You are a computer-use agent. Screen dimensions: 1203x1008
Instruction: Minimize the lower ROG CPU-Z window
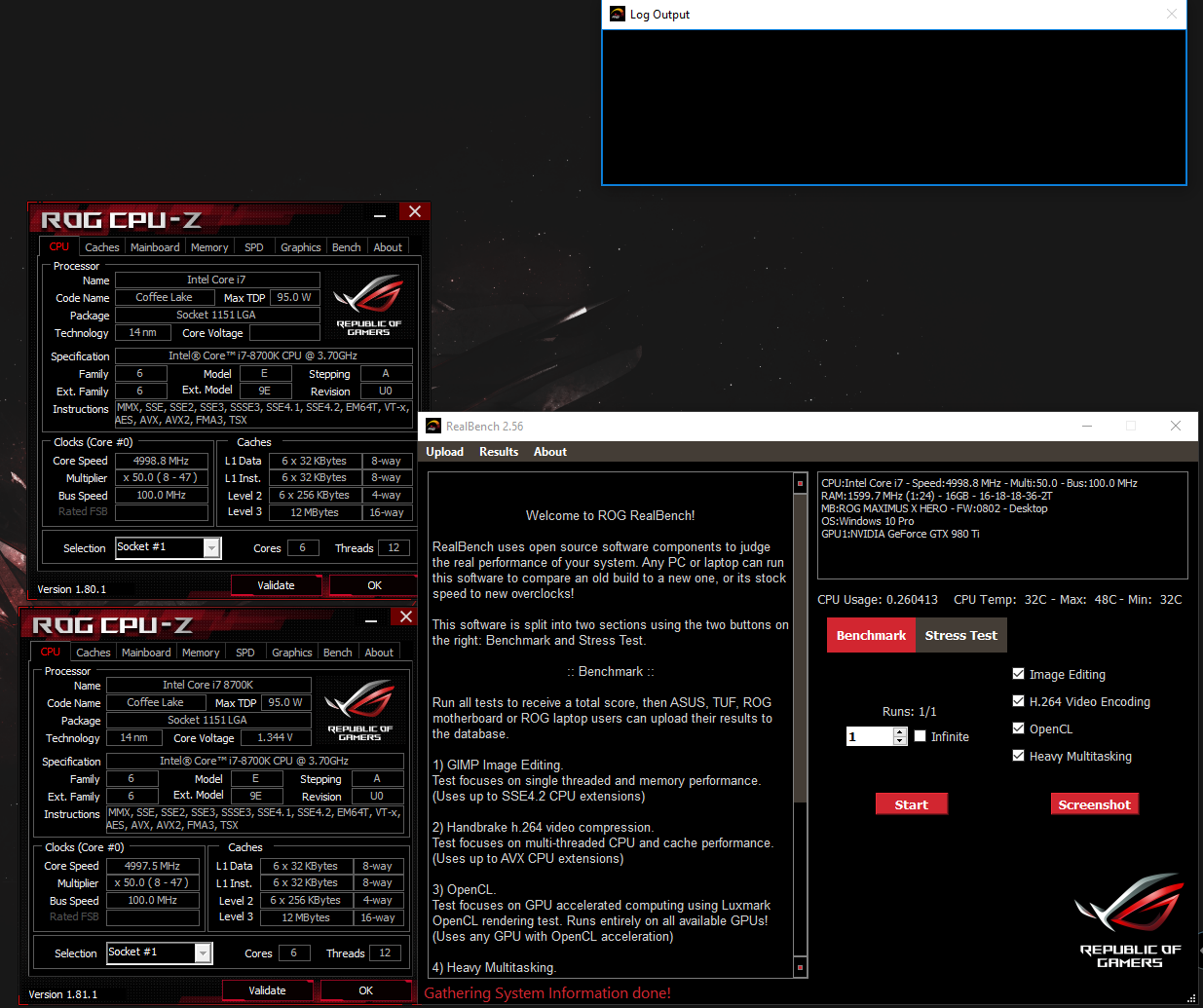(371, 619)
